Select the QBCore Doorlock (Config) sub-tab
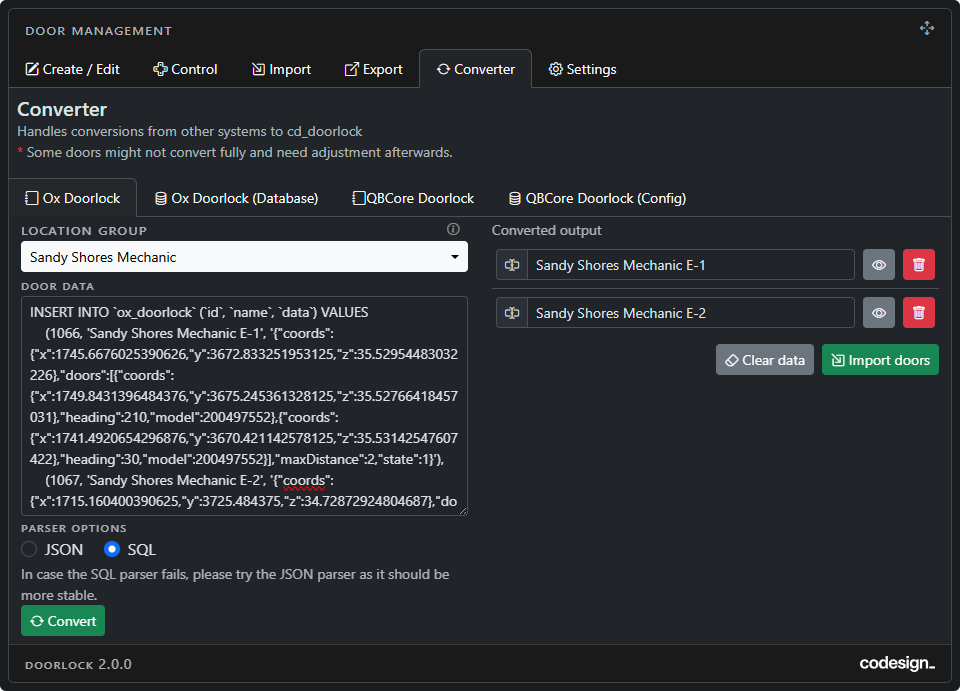The image size is (960, 691). pos(597,198)
